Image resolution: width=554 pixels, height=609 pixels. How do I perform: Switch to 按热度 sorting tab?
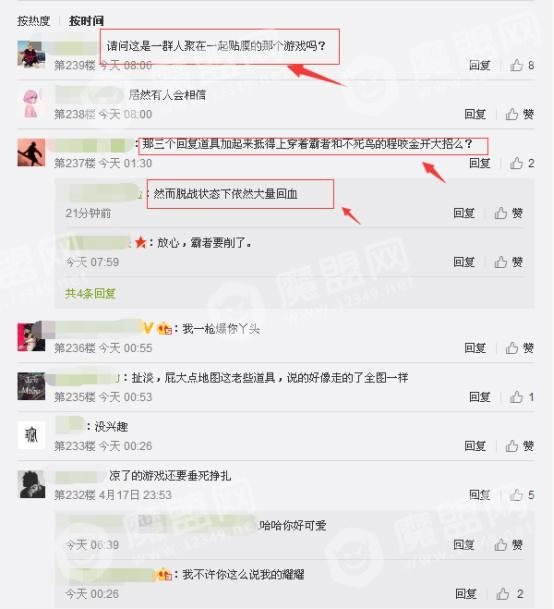coord(33,21)
